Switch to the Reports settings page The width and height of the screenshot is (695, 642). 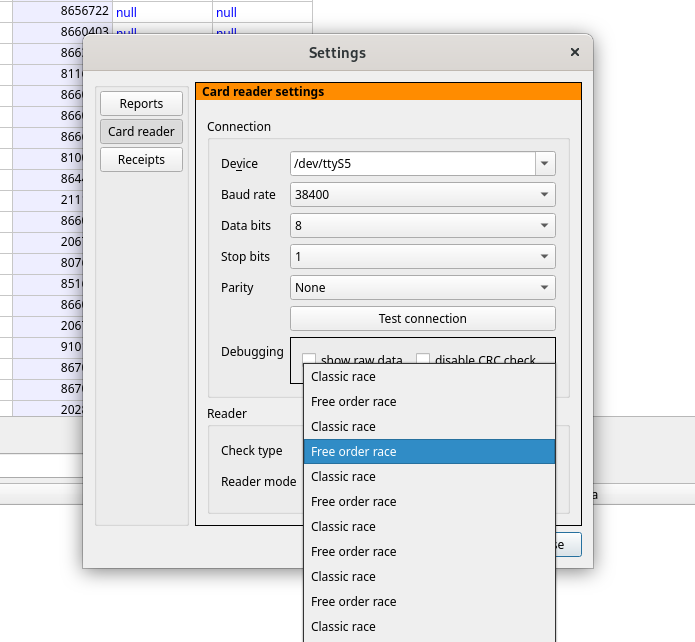pos(141,103)
